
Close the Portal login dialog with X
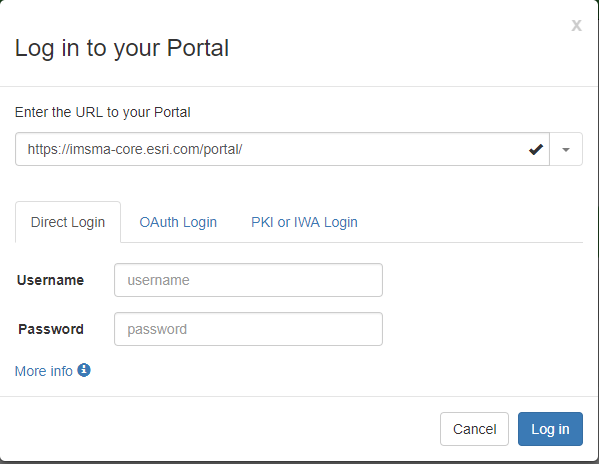(x=576, y=26)
